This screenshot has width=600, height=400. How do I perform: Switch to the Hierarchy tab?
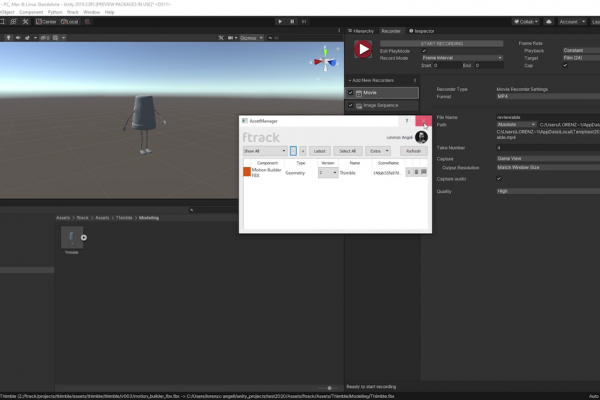[x=361, y=31]
